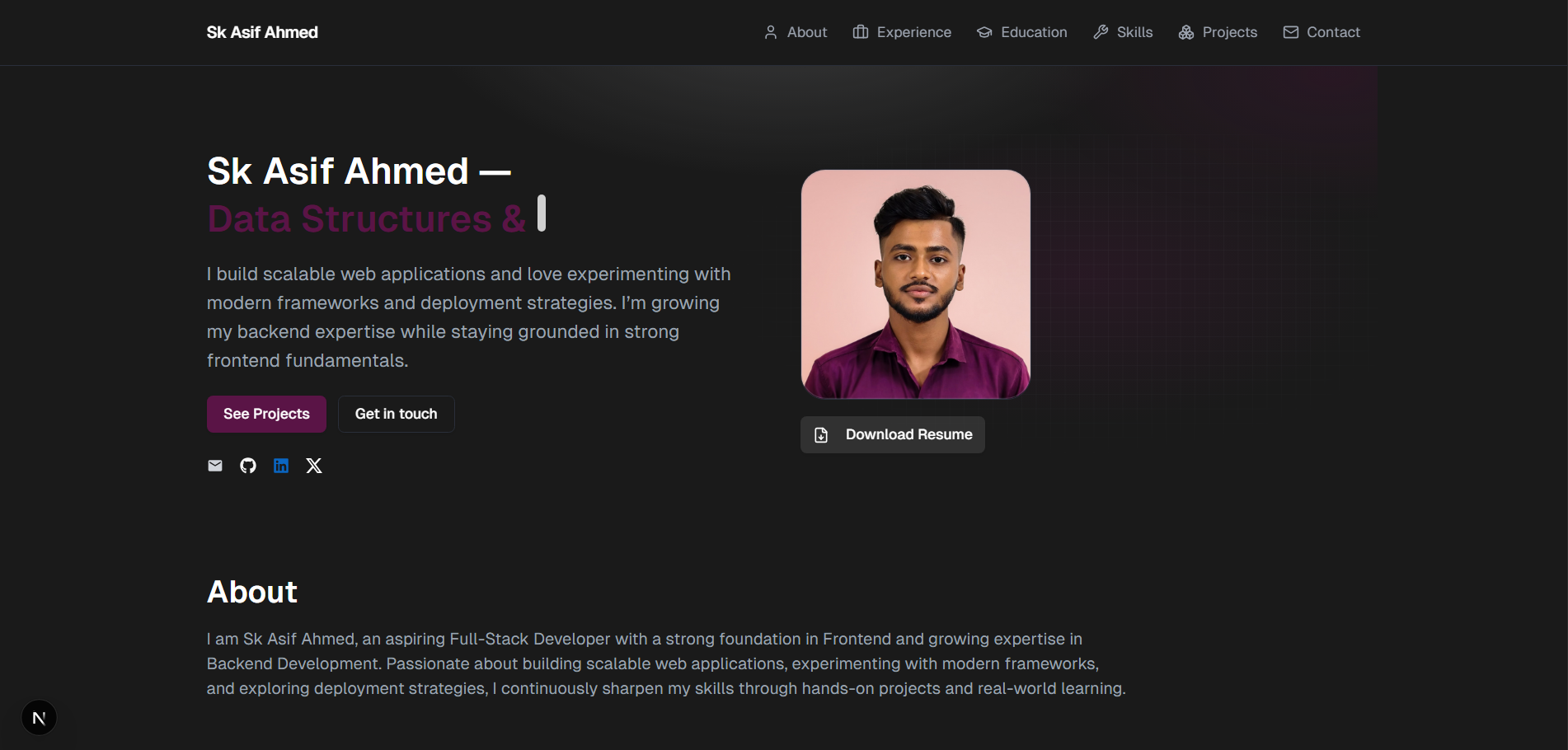This screenshot has width=1568, height=750.
Task: Click the graduation cap icon beside Education
Action: click(984, 32)
